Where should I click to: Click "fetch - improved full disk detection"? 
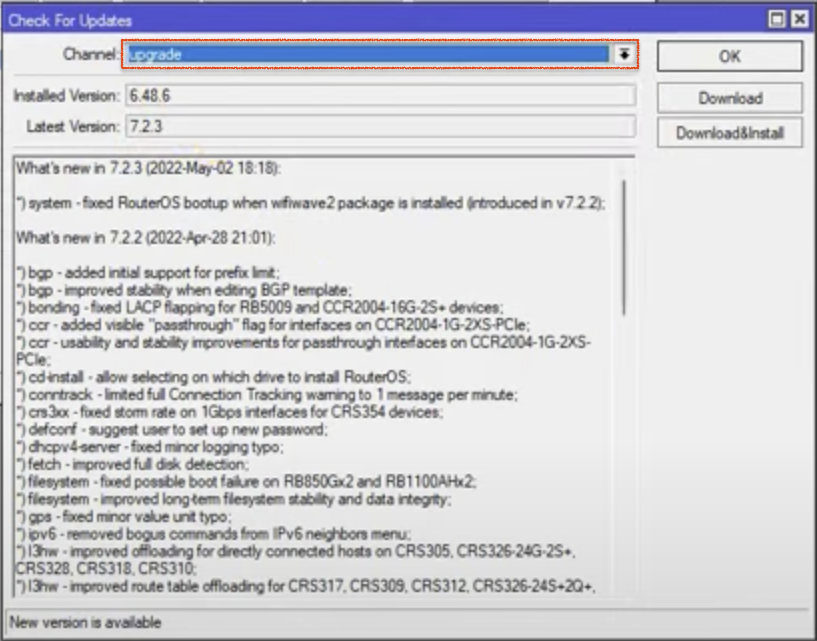click(x=133, y=464)
